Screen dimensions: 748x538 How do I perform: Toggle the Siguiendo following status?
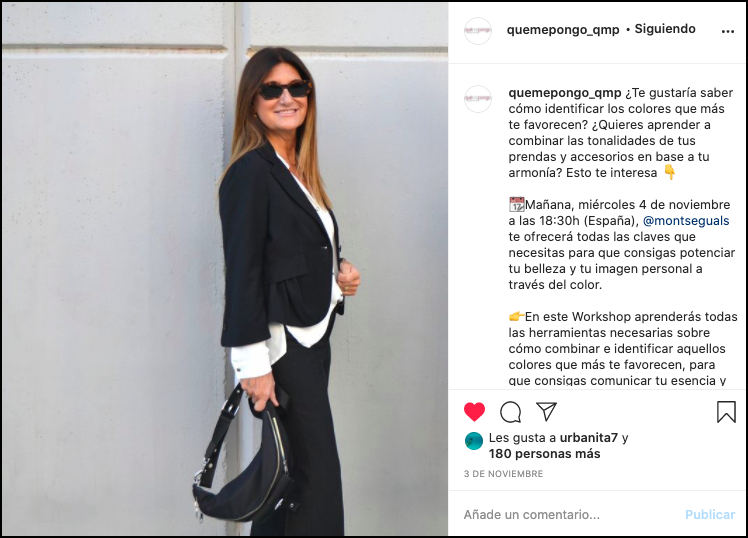coord(665,29)
